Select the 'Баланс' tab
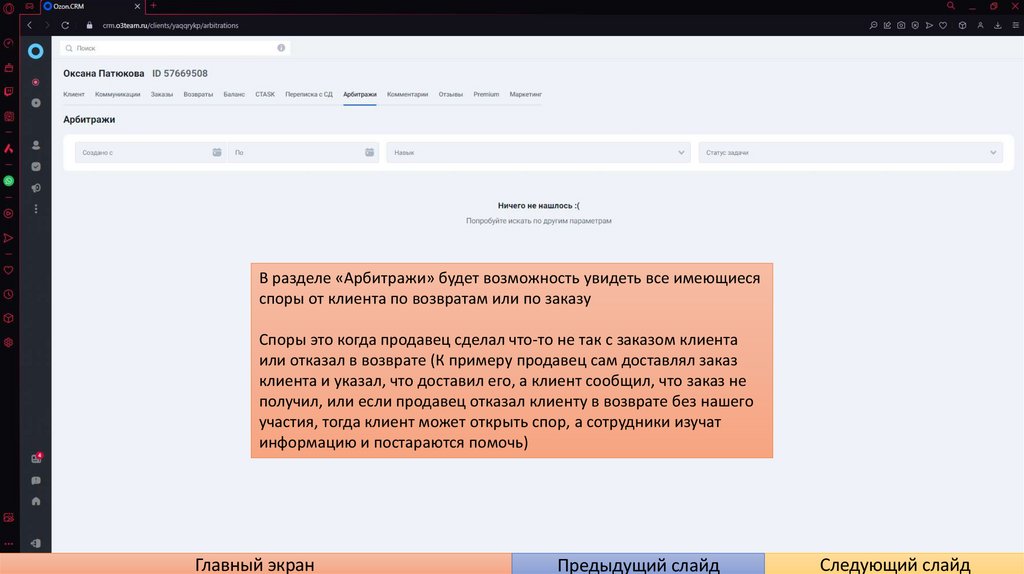This screenshot has width=1024, height=574. pos(234,94)
